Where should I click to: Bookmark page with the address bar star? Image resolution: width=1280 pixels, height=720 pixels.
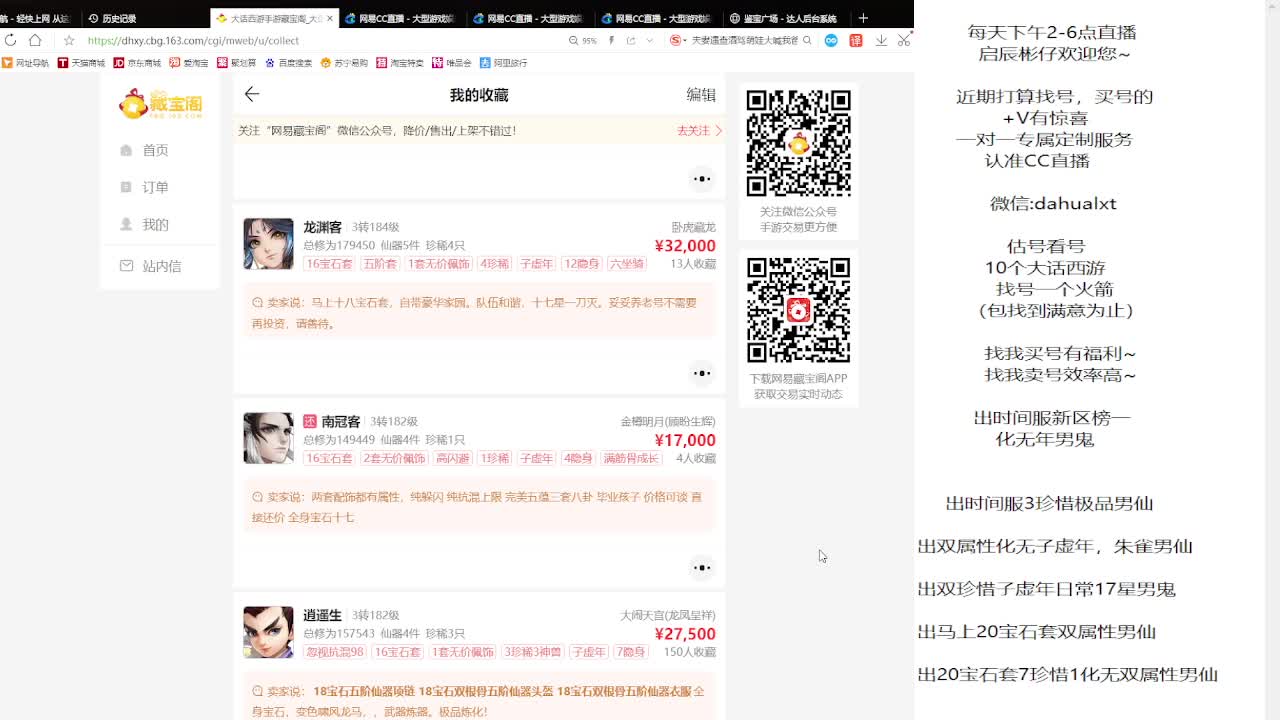click(x=69, y=40)
